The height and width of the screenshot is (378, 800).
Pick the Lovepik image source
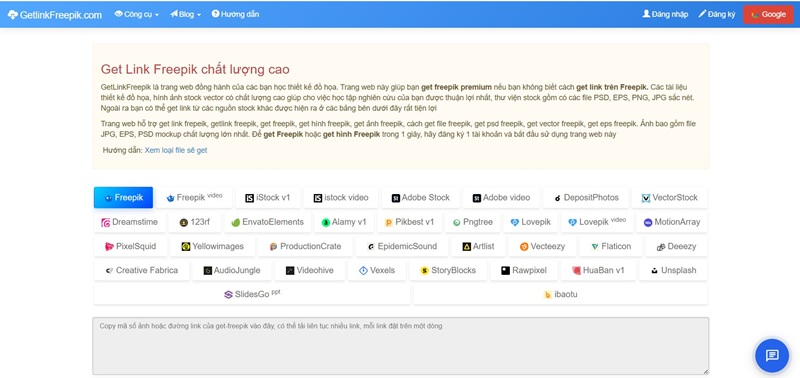(531, 222)
